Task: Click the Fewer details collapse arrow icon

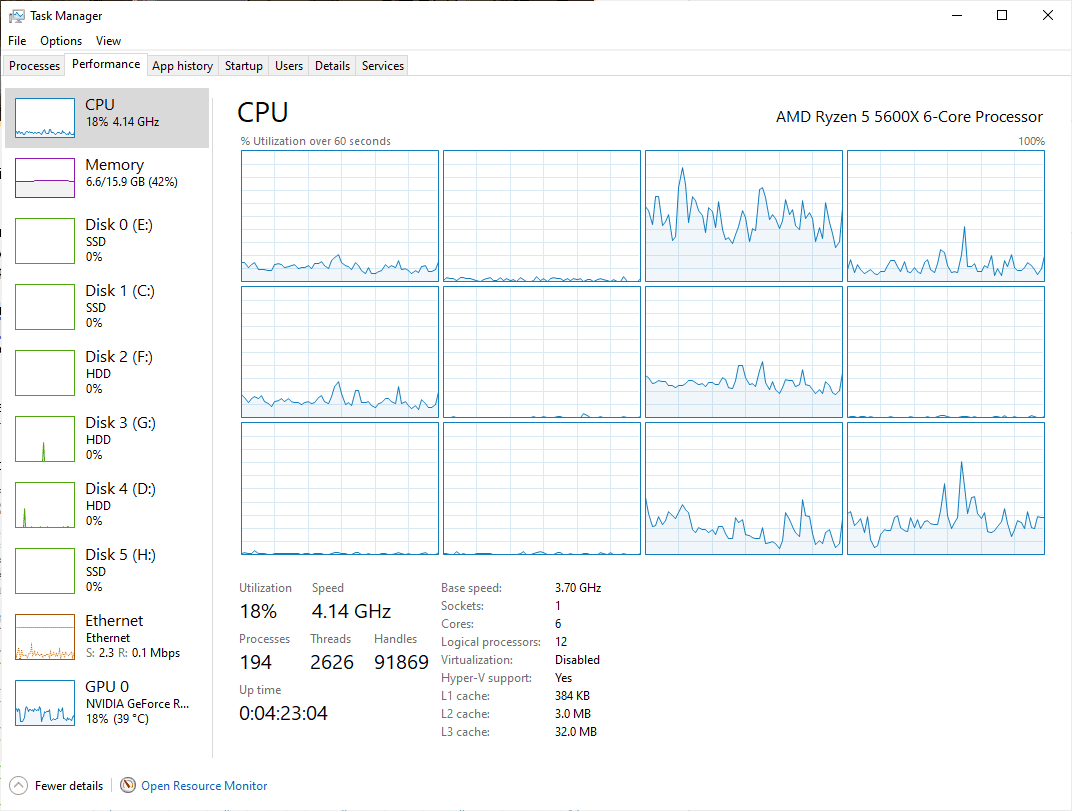Action: 18,786
